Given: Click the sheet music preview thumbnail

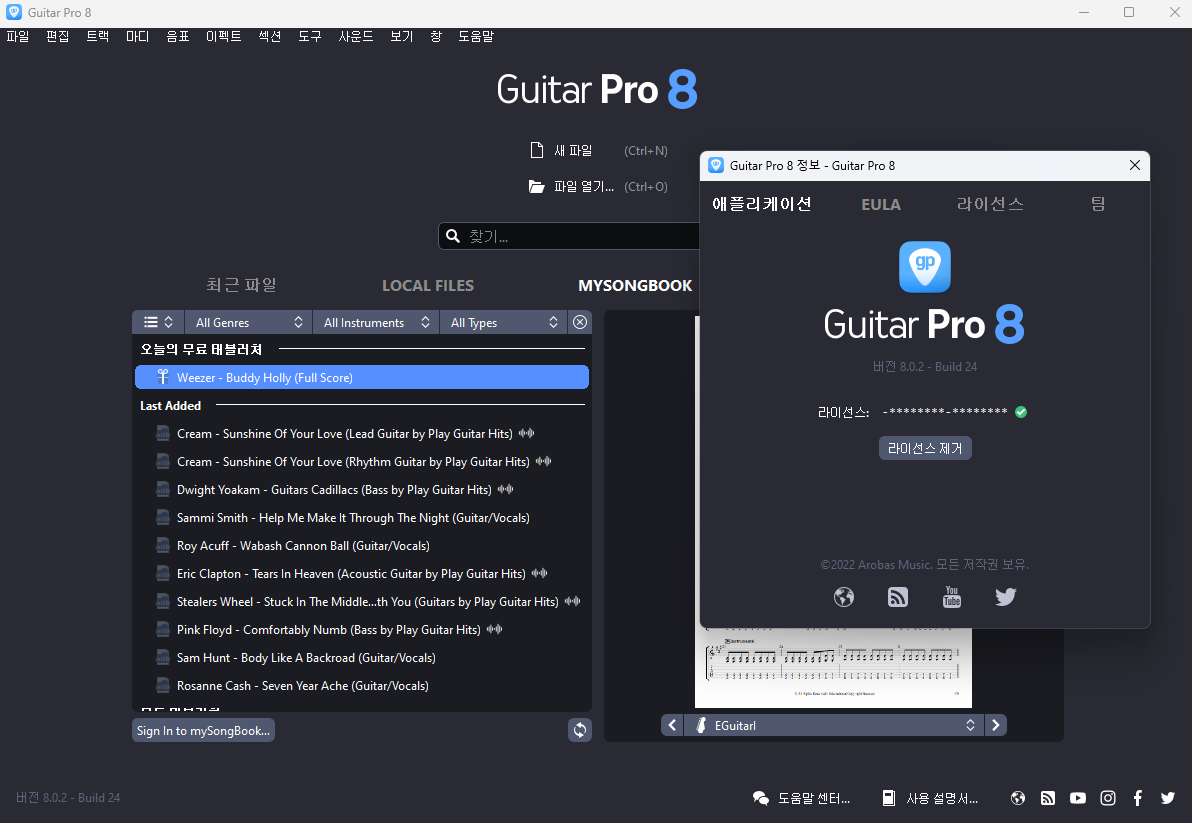Looking at the screenshot, I should (x=833, y=668).
